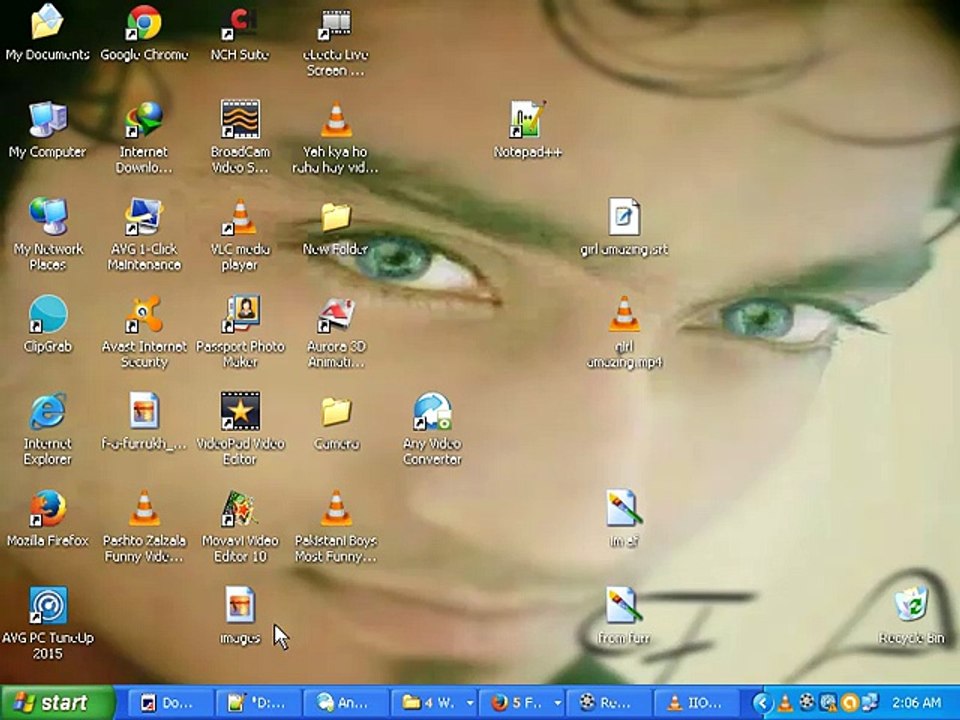Viewport: 960px width, 720px height.
Task: Expand the Firefox taskbar group dropdown arrow
Action: (x=557, y=703)
